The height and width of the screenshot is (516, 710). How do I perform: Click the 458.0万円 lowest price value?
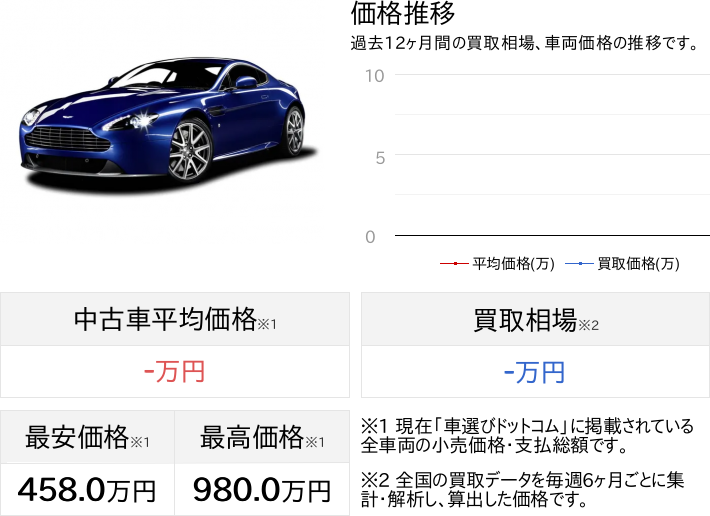click(87, 490)
